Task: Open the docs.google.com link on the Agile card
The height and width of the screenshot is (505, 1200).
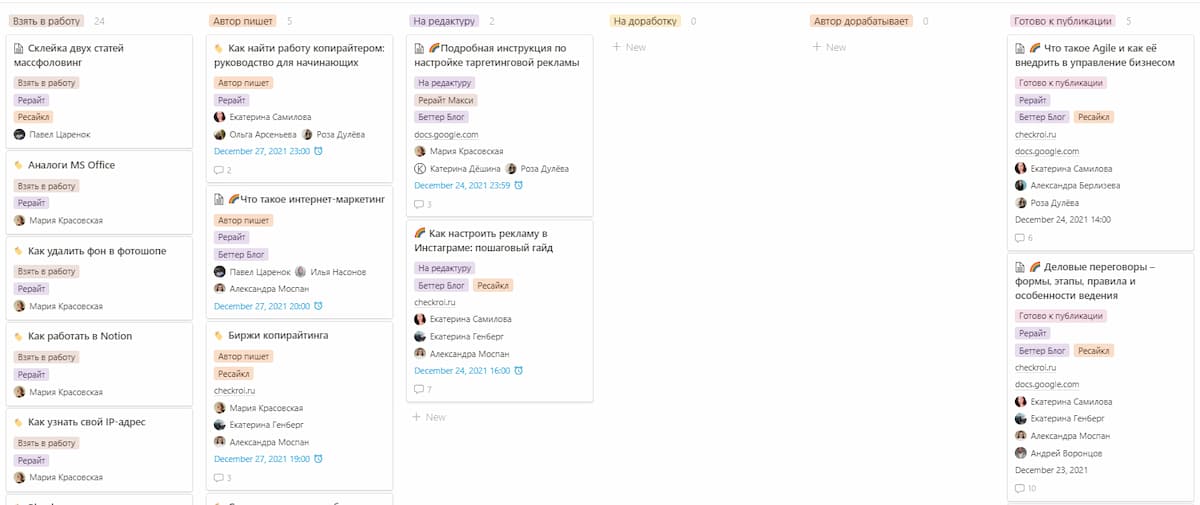Action: (1047, 151)
